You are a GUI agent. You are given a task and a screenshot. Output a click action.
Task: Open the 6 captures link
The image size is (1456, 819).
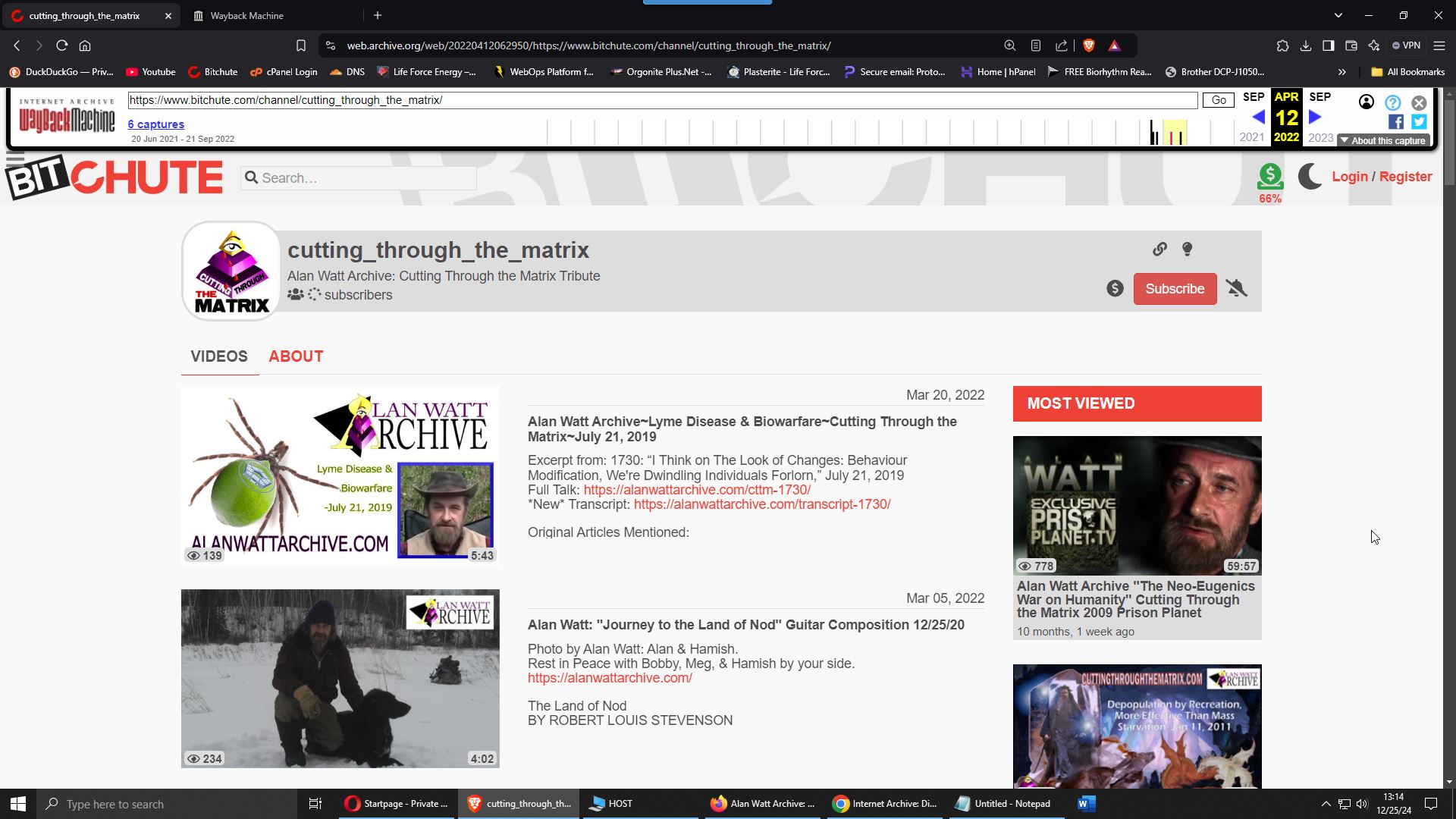[156, 124]
